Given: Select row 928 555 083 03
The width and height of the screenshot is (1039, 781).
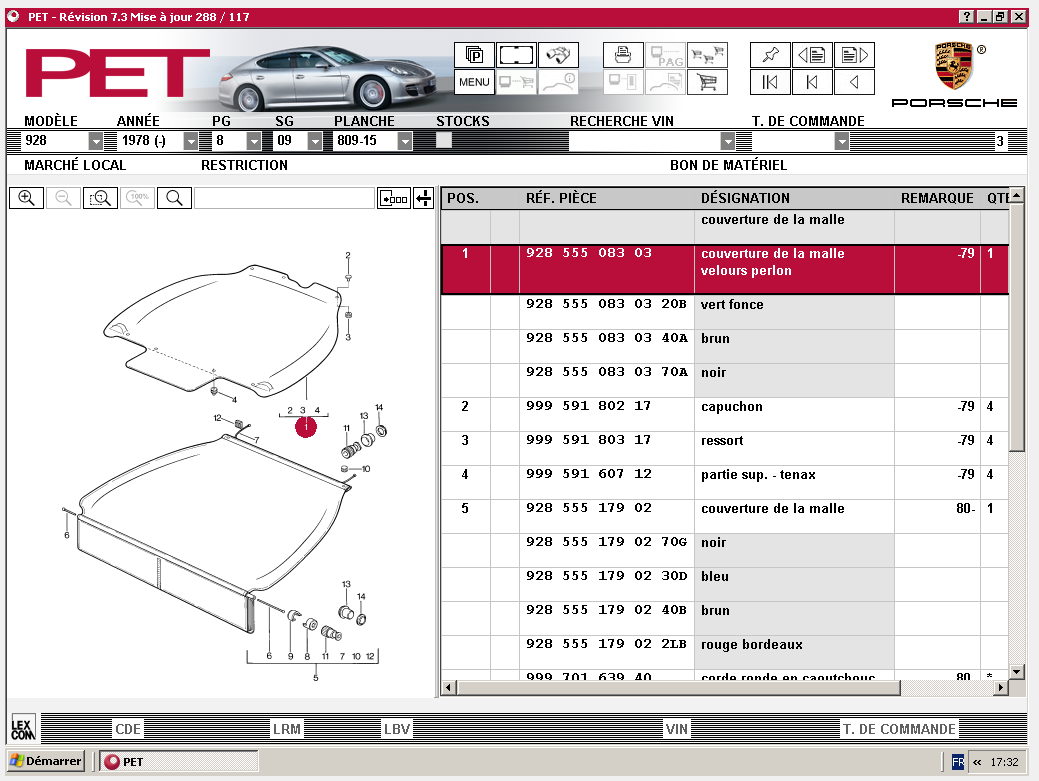Looking at the screenshot, I should [725, 270].
